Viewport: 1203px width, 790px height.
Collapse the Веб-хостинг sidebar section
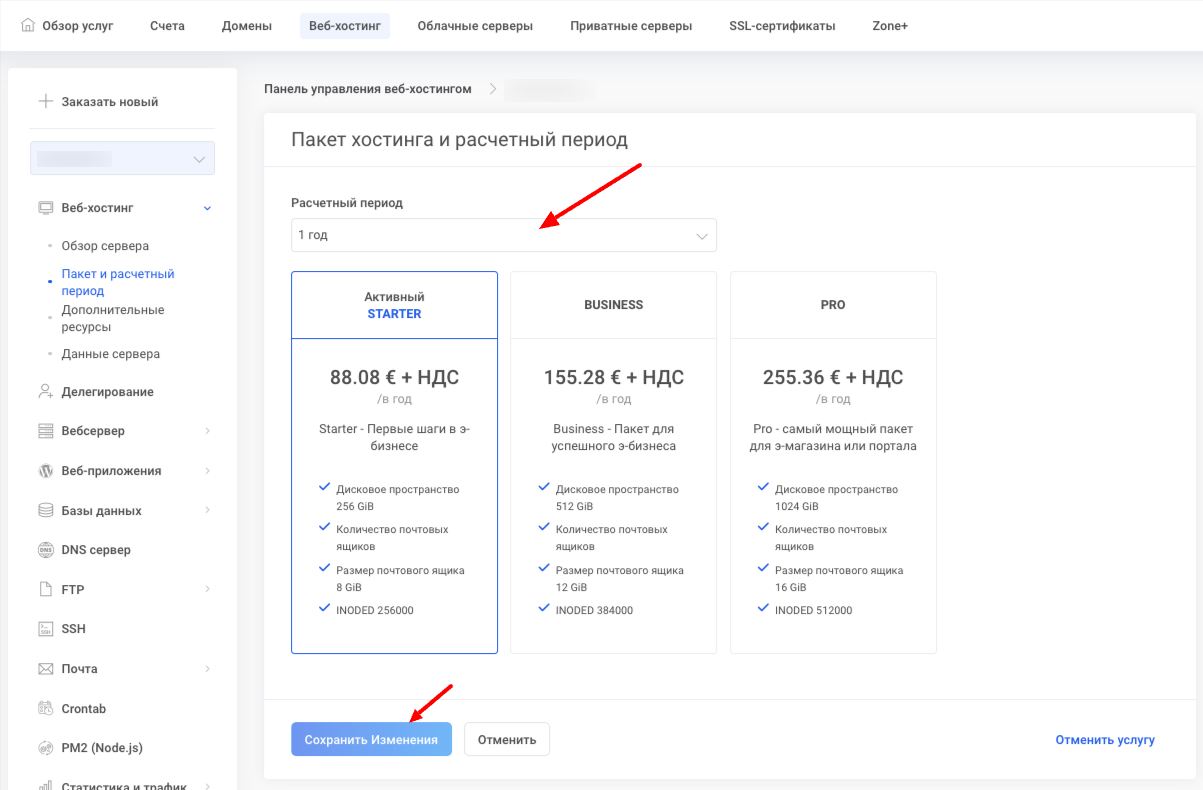[x=207, y=208]
